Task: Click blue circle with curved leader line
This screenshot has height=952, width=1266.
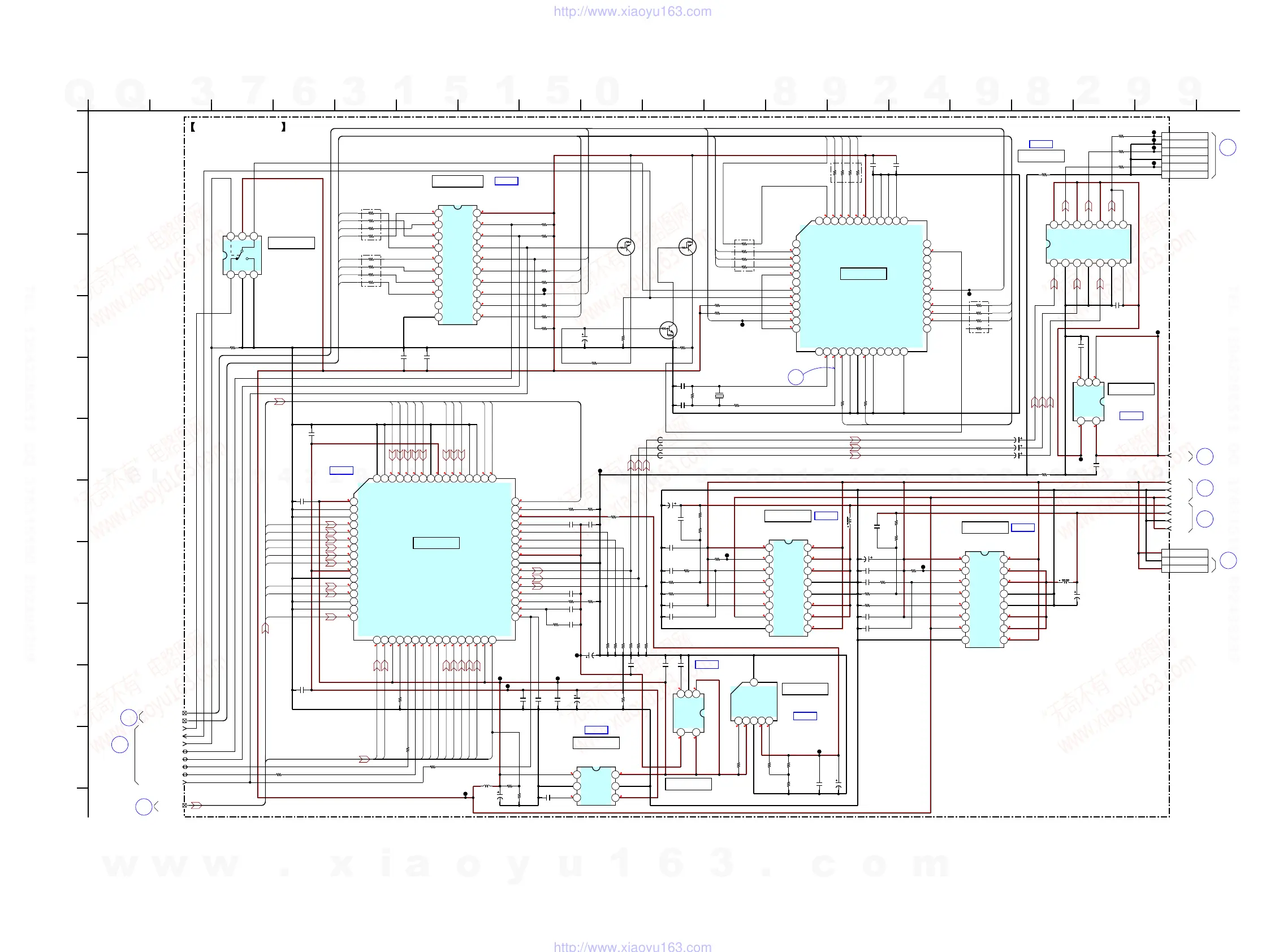Action: [x=796, y=377]
